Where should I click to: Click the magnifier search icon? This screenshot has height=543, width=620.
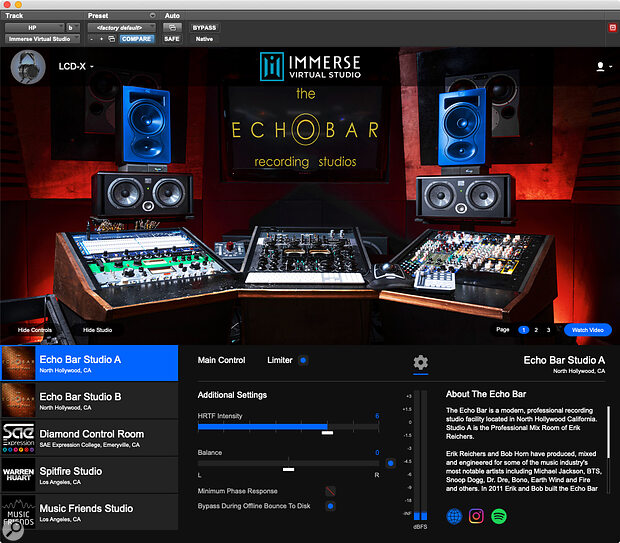[15, 529]
